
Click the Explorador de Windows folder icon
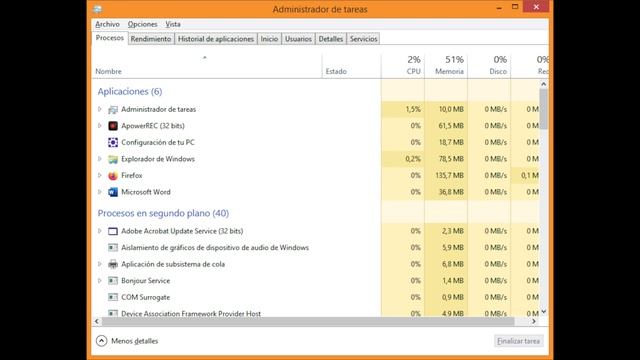(x=113, y=159)
